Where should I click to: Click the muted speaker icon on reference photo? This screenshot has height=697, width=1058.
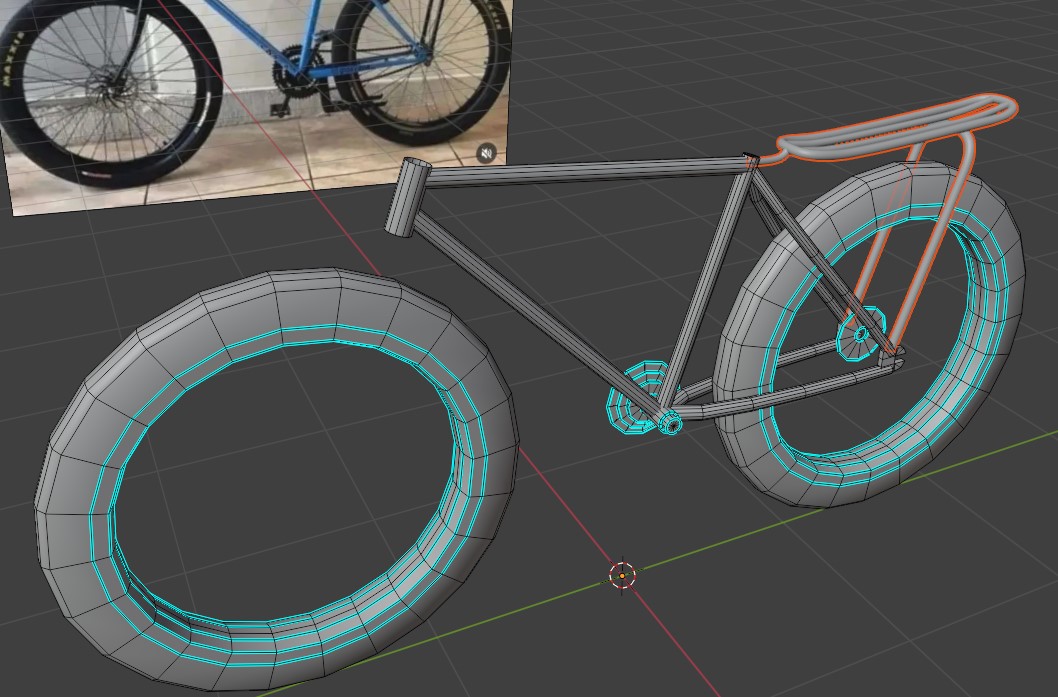pos(486,153)
